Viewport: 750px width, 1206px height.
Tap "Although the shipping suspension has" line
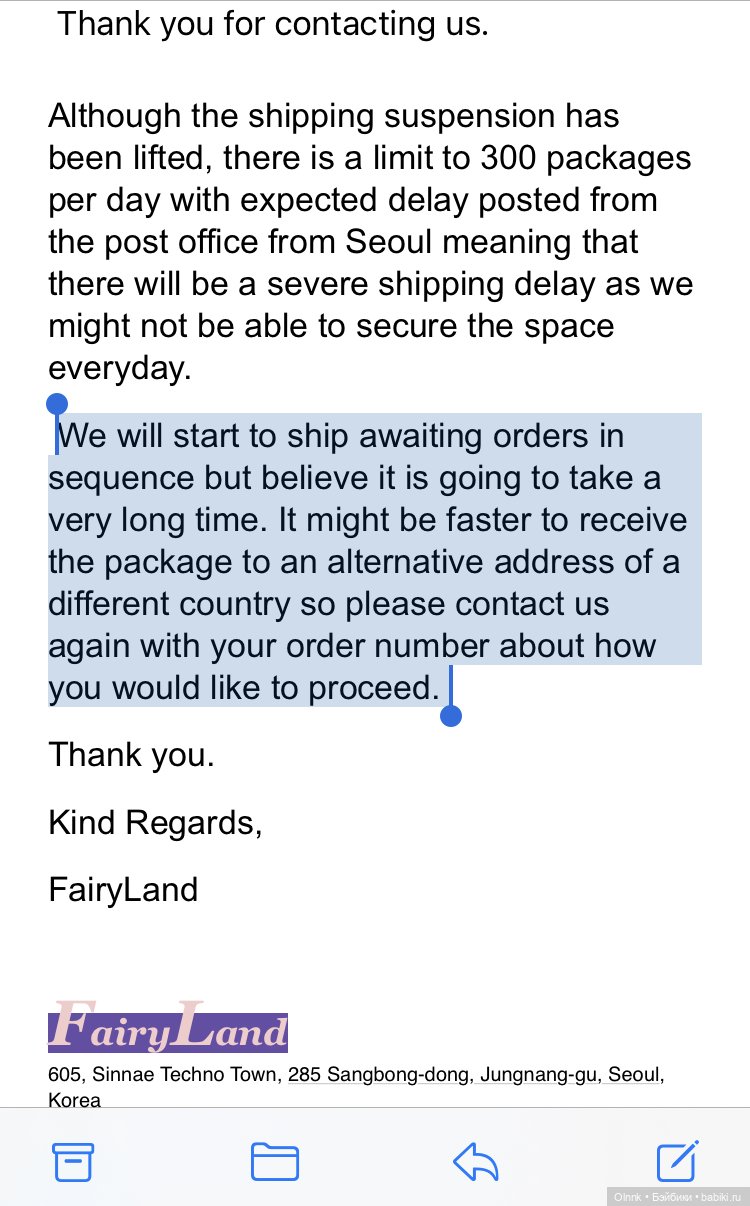[x=333, y=115]
